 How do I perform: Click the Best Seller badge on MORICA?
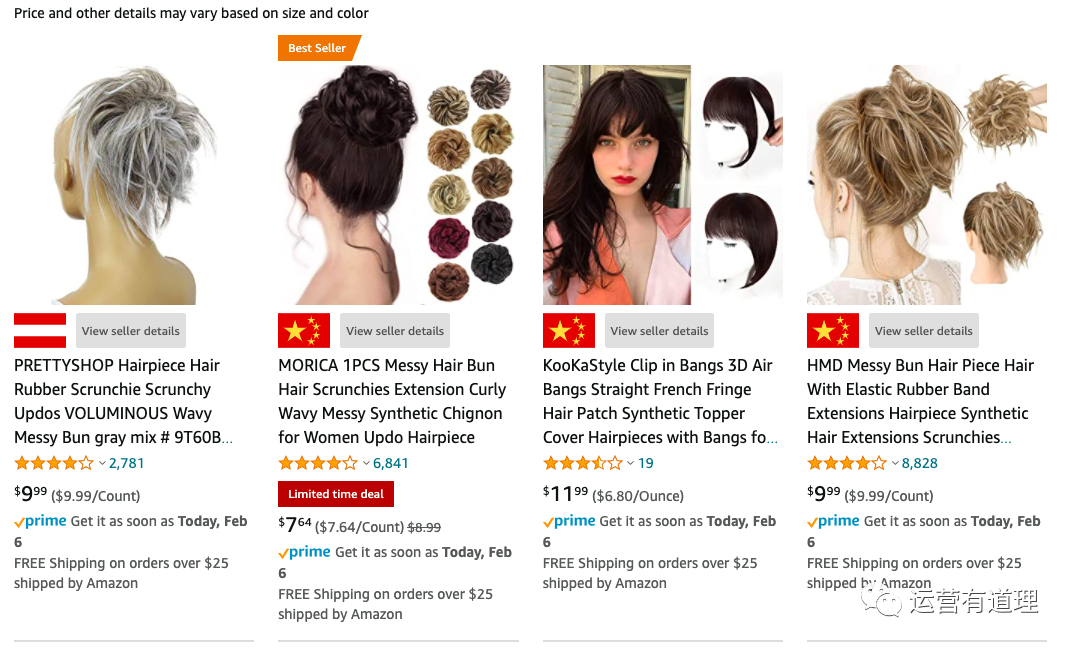pyautogui.click(x=318, y=48)
